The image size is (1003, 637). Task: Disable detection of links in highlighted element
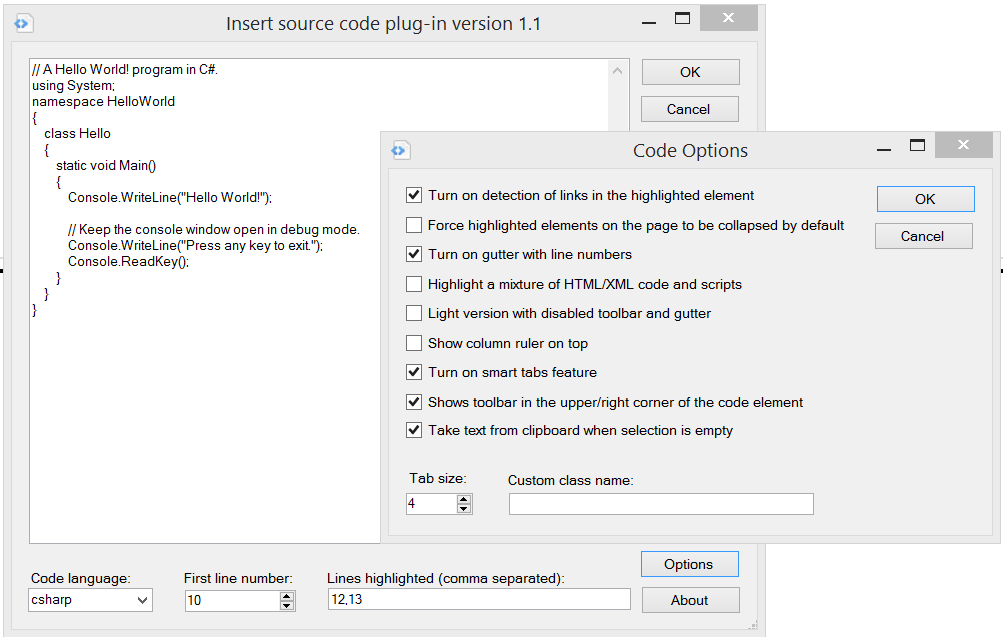tap(414, 196)
